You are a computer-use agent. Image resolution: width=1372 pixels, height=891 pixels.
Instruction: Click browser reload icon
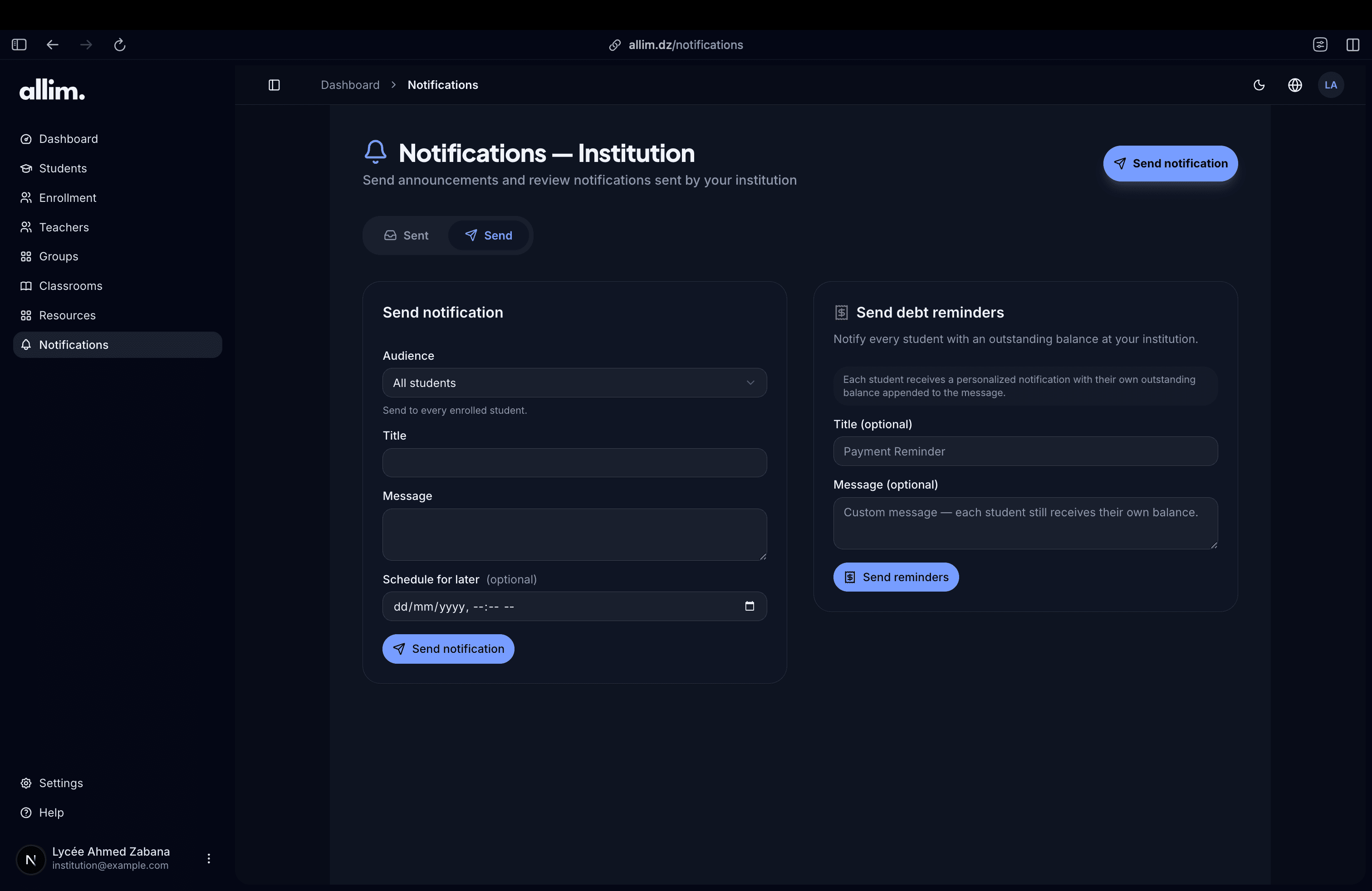[x=119, y=44]
